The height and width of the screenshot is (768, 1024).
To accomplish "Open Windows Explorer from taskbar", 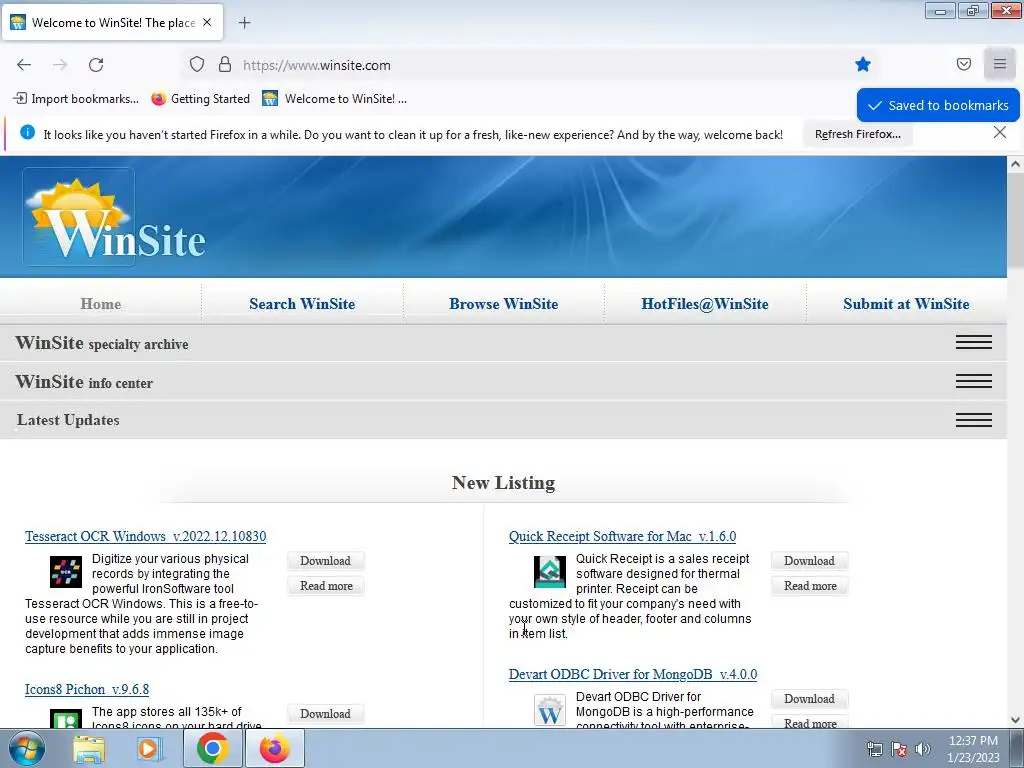I will click(x=89, y=749).
